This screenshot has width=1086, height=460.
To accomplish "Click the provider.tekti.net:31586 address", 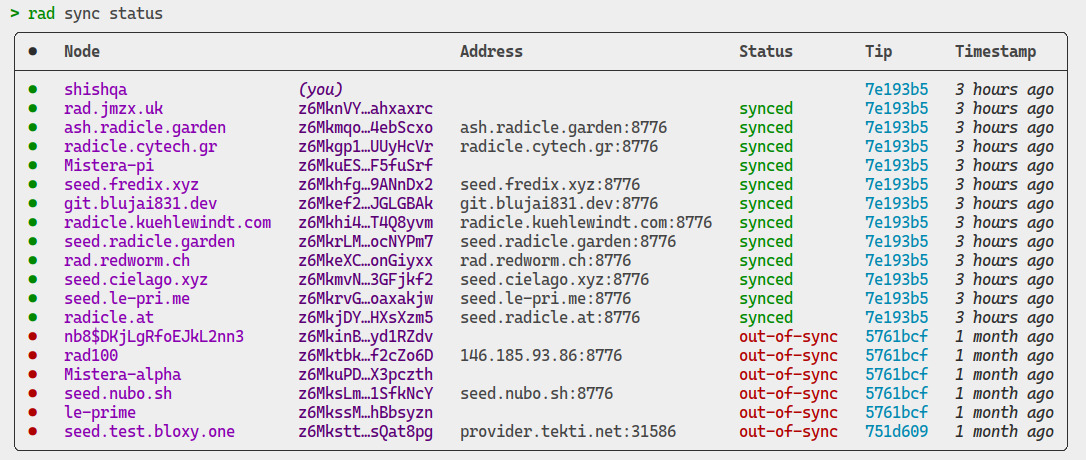I will 568,432.
